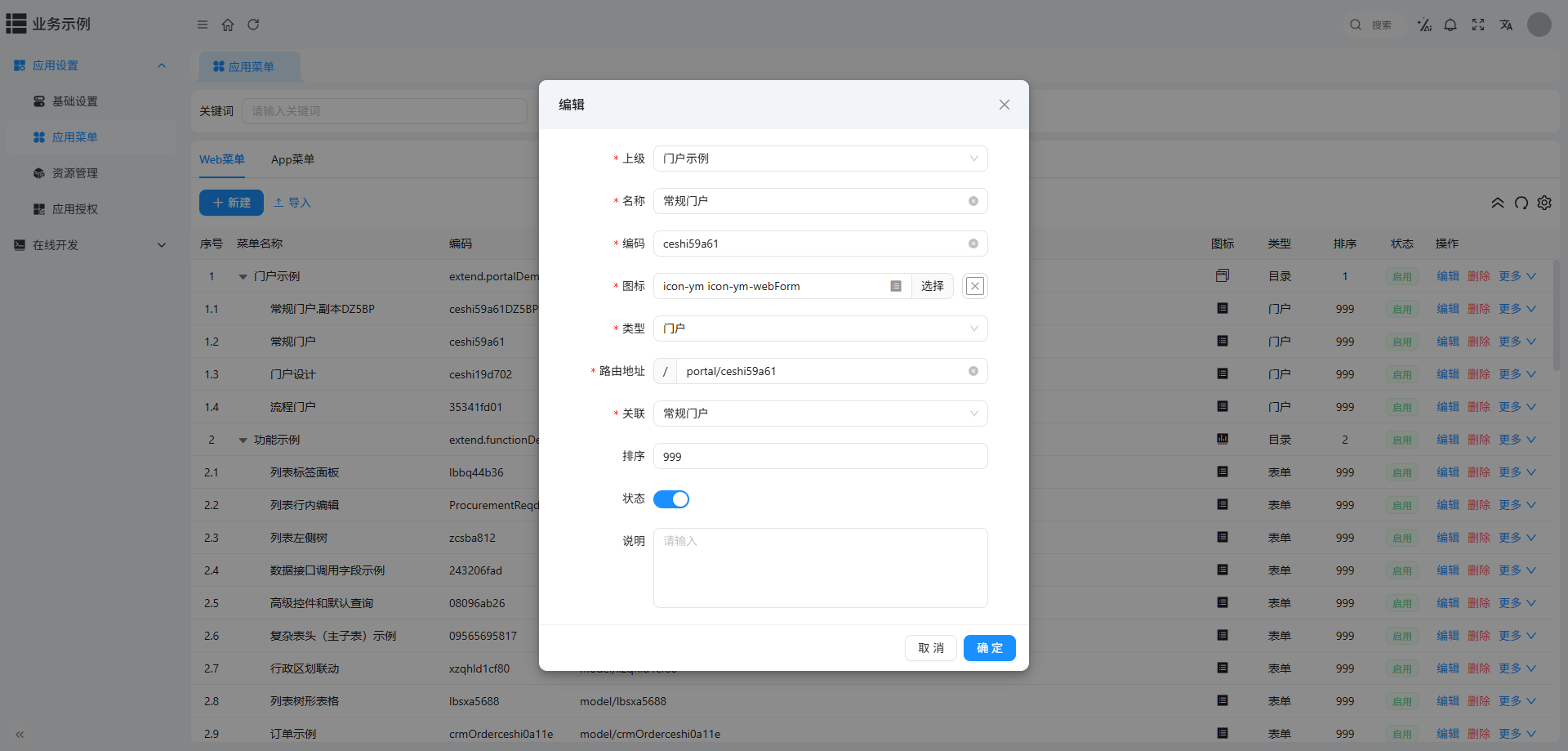Click the icon cell of the 功能示例 row
Screen dimensions: 1568x751
pyautogui.click(x=1223, y=439)
